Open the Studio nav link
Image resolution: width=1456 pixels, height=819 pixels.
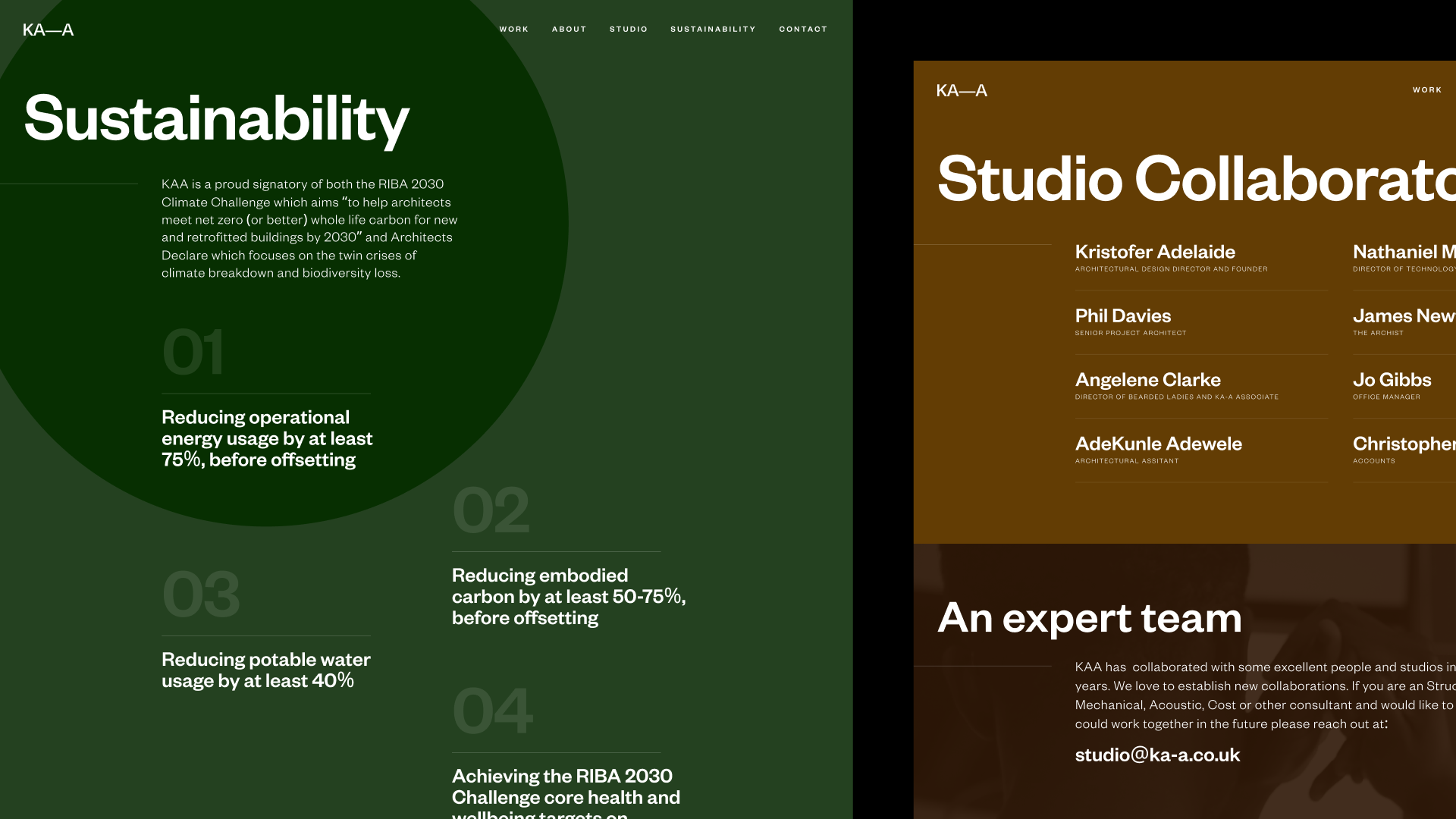[x=628, y=29]
